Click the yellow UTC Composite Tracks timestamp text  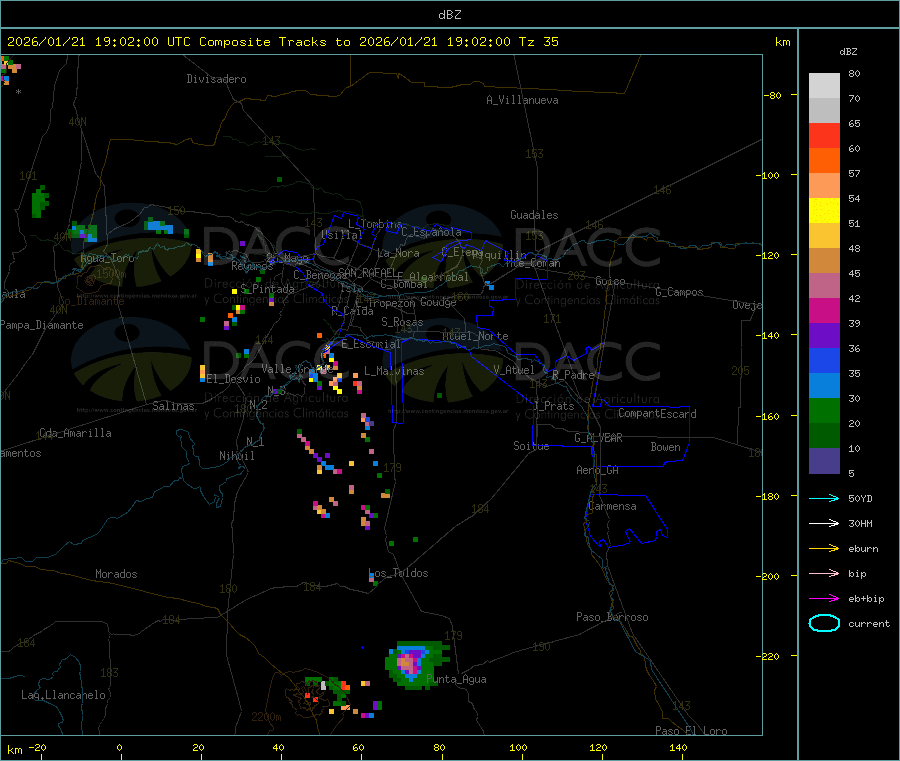click(282, 42)
